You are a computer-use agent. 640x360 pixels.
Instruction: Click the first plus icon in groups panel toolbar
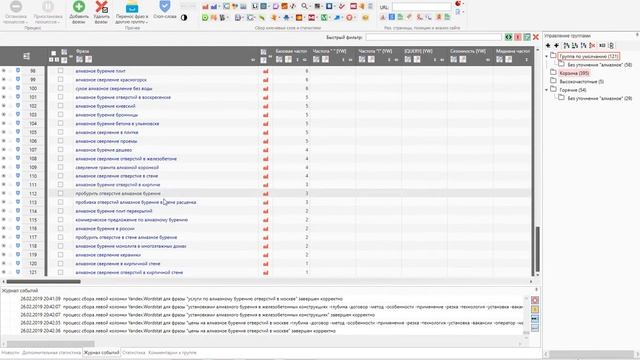[548, 45]
